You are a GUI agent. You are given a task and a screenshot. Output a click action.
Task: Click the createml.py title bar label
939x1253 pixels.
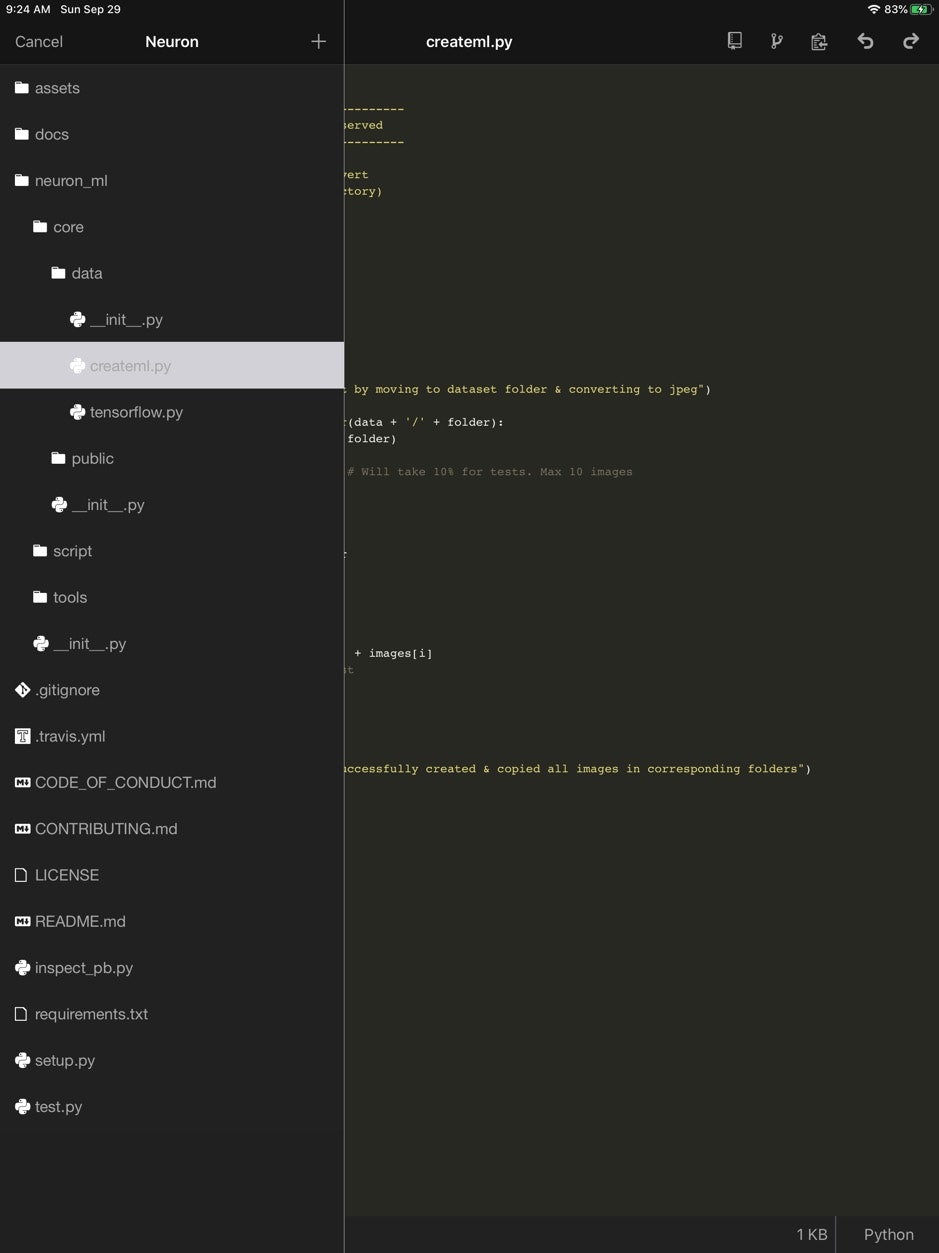pos(468,41)
